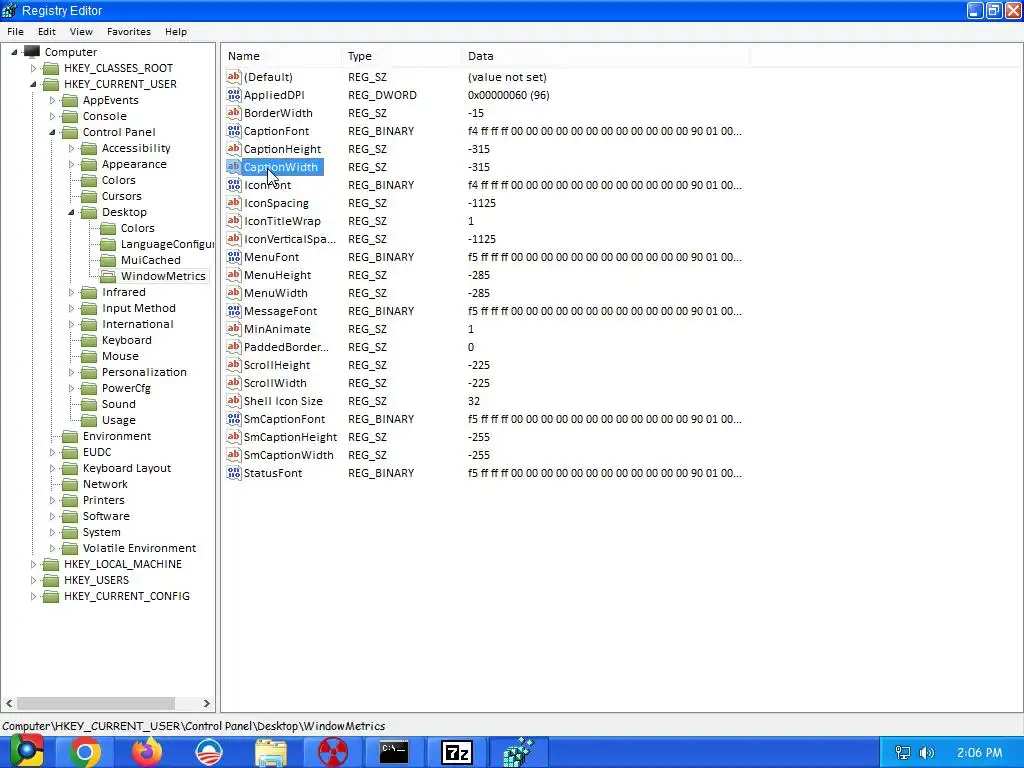Expand the Accessibility node
The image size is (1024, 768).
tap(71, 148)
